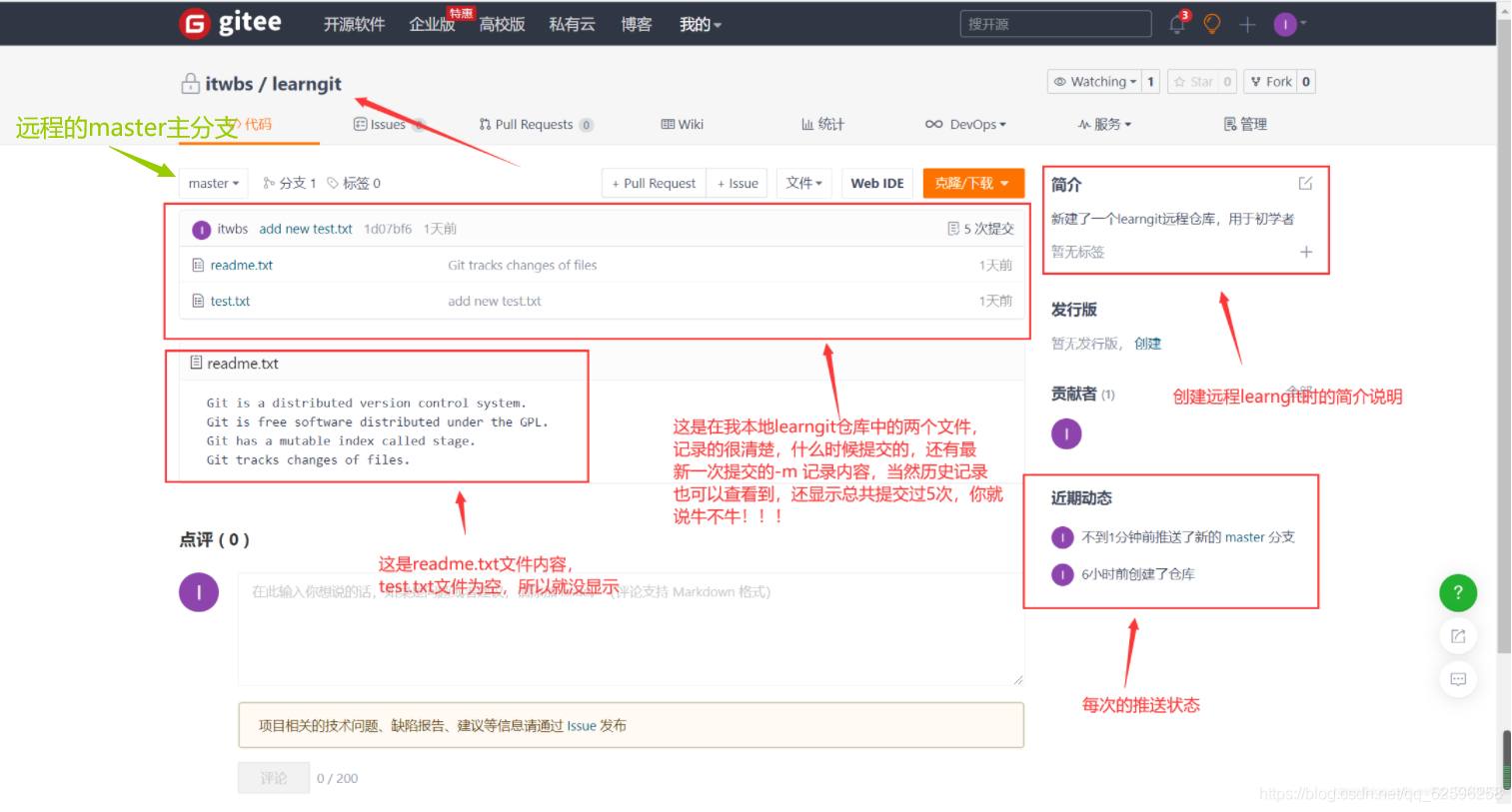The height and width of the screenshot is (812, 1512).
Task: Open the 文件 dropdown
Action: (x=803, y=183)
